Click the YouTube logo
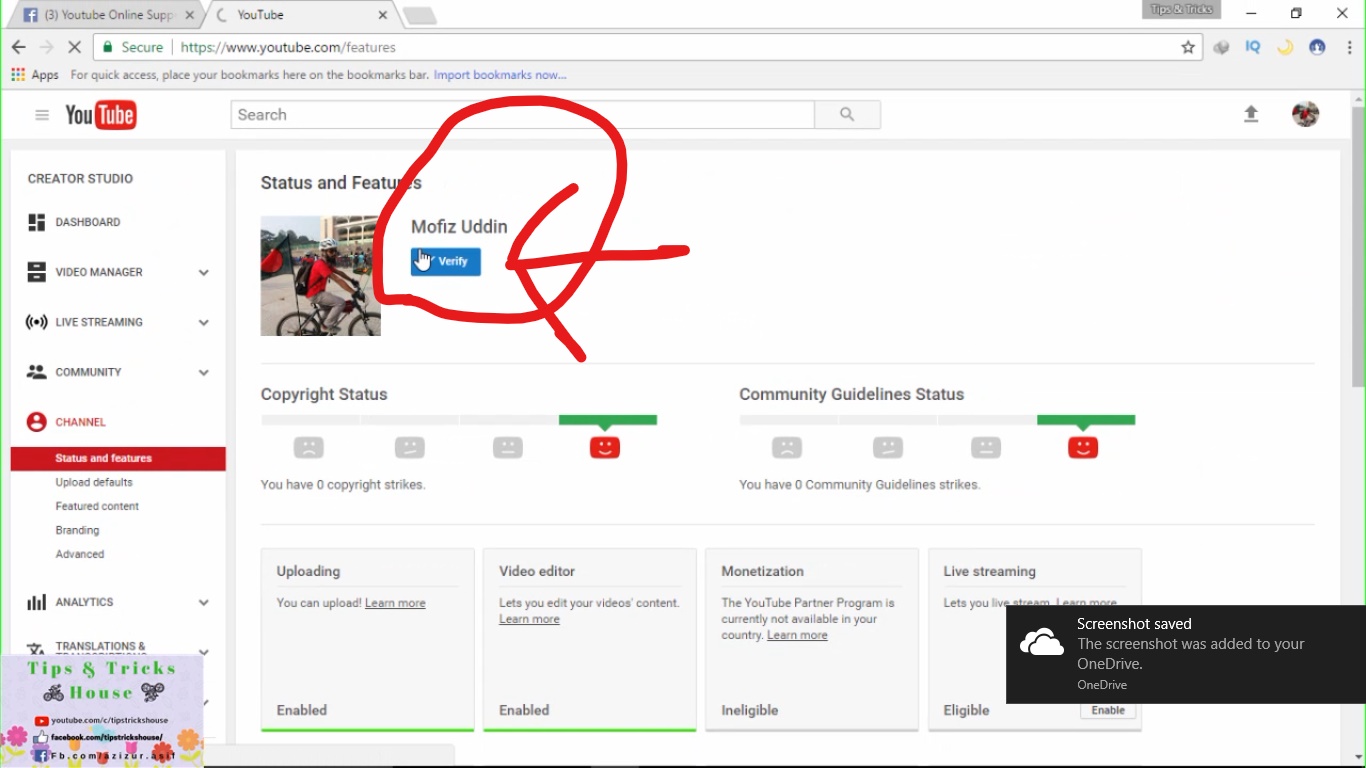1366x768 pixels. (100, 115)
